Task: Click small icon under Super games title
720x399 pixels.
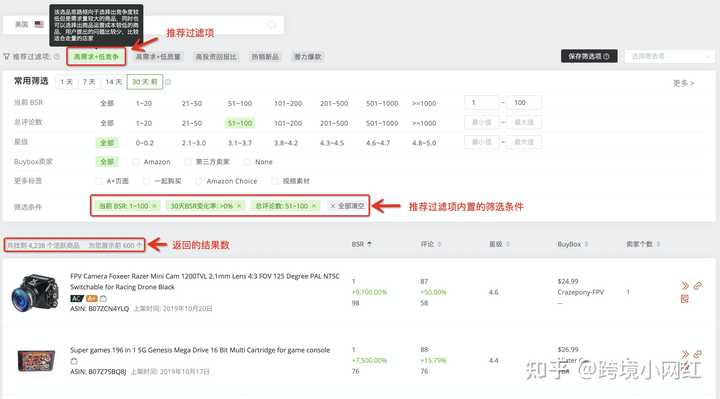Action: (x=74, y=361)
